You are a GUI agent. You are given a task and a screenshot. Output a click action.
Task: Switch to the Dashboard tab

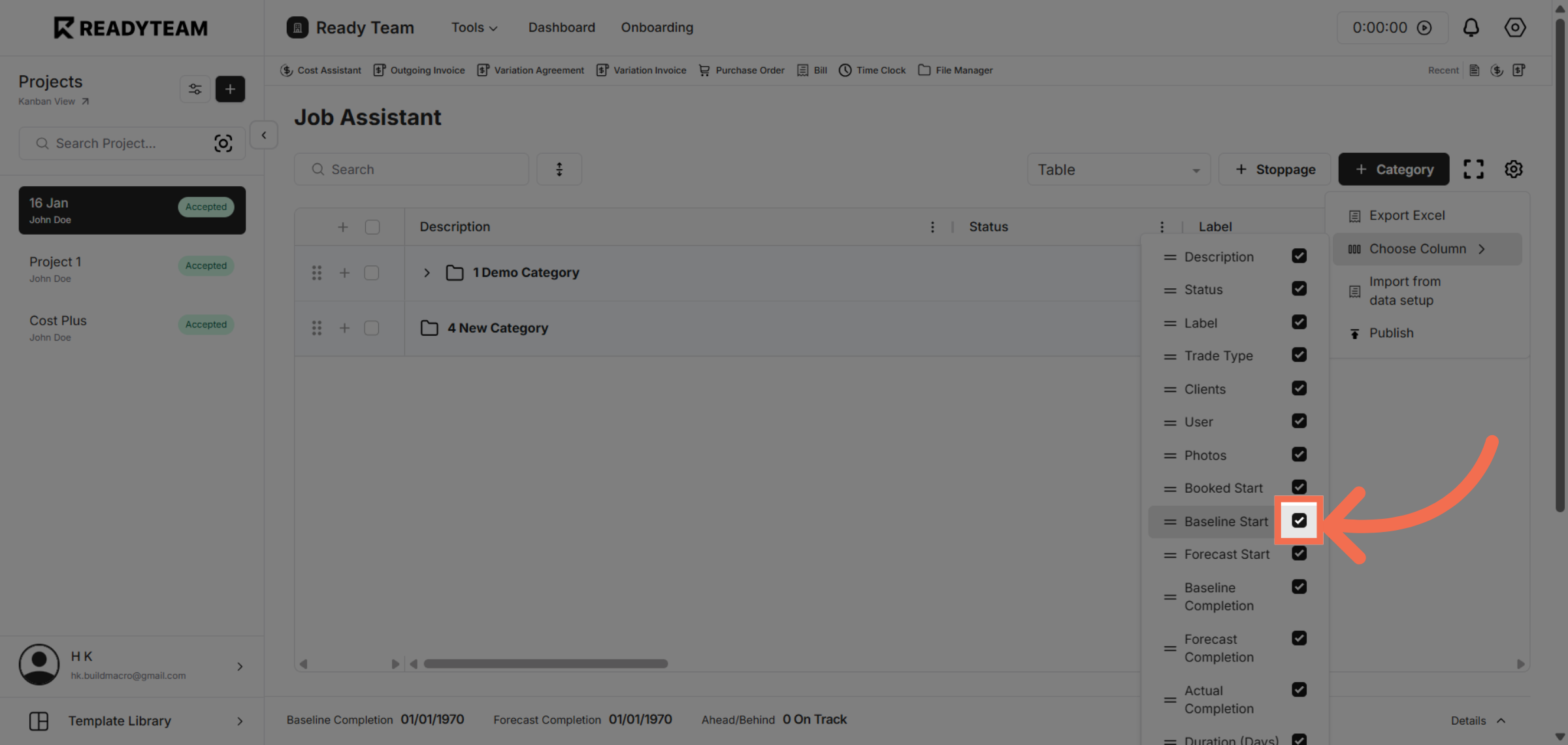point(561,27)
